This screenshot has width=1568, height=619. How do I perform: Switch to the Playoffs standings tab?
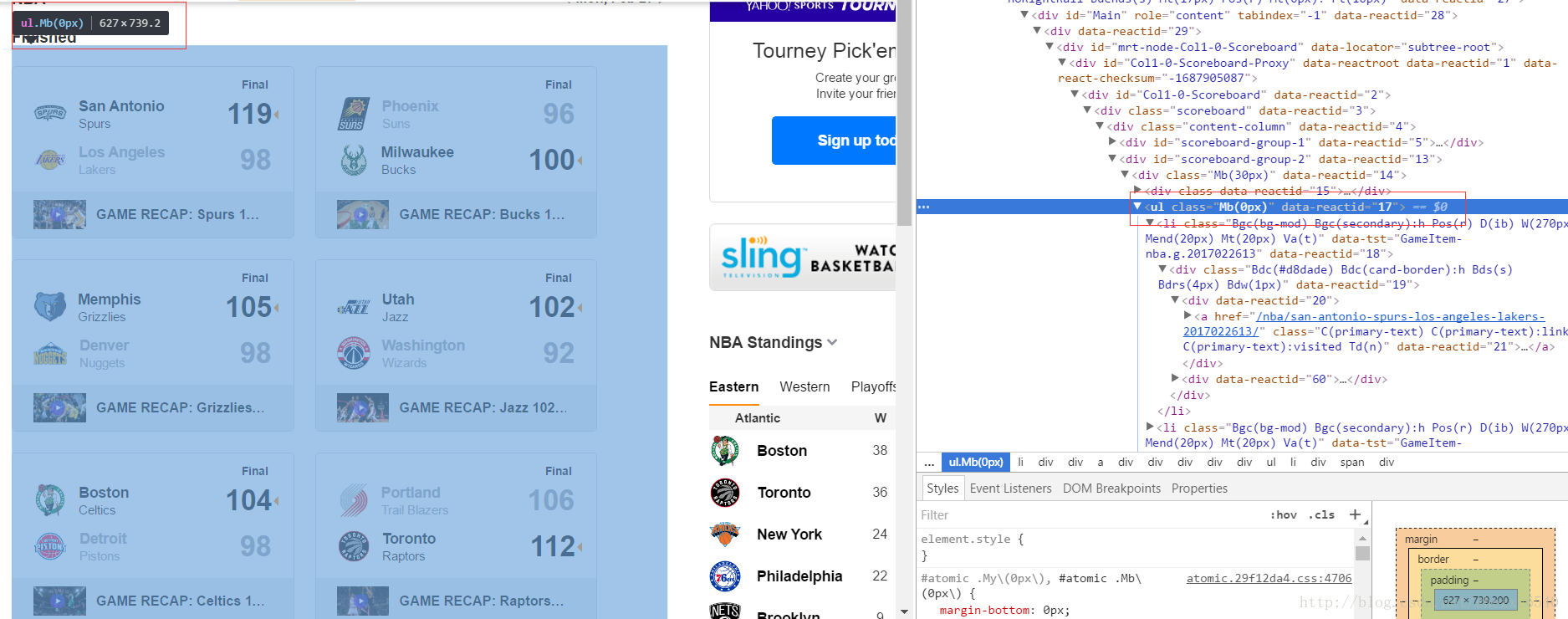pos(873,386)
